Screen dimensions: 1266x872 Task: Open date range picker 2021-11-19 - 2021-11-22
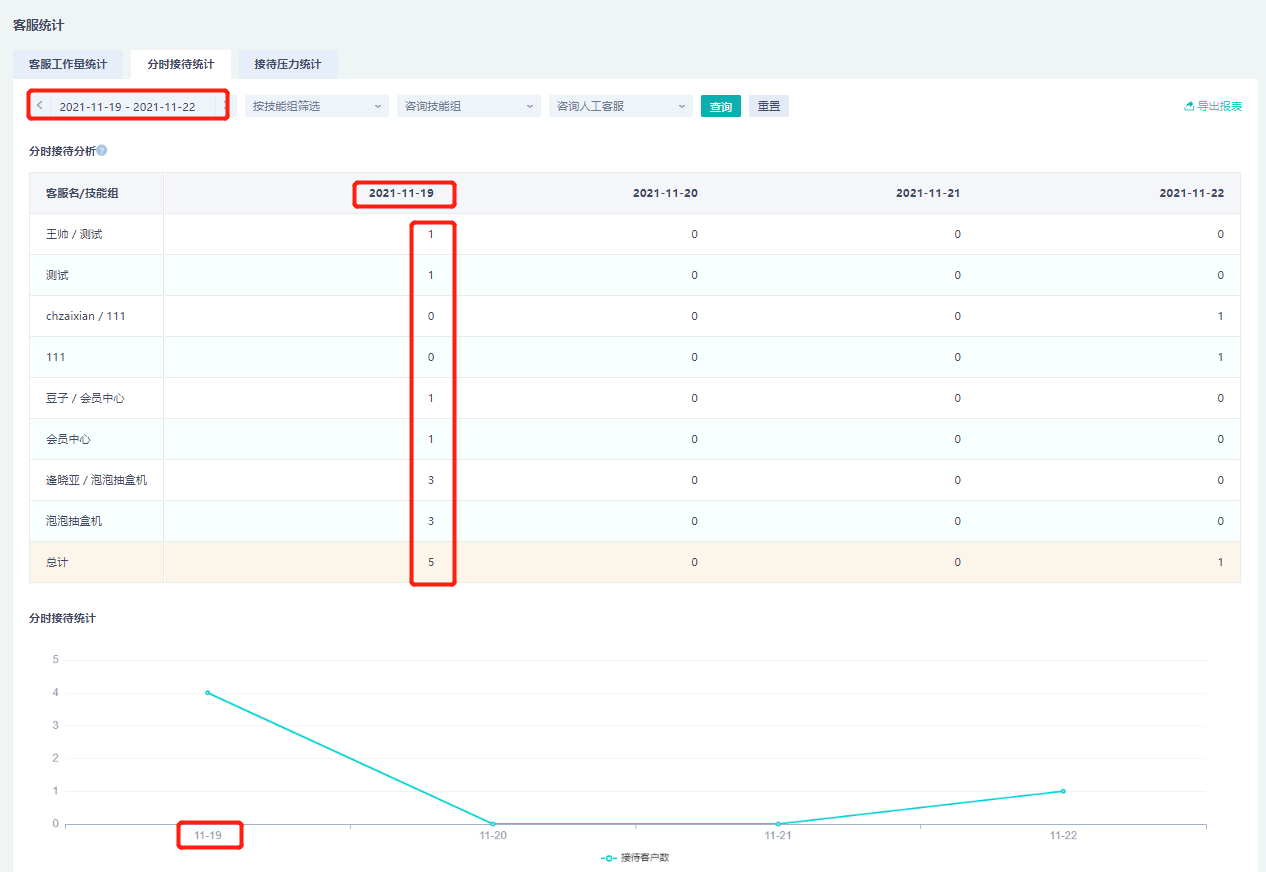pos(128,106)
